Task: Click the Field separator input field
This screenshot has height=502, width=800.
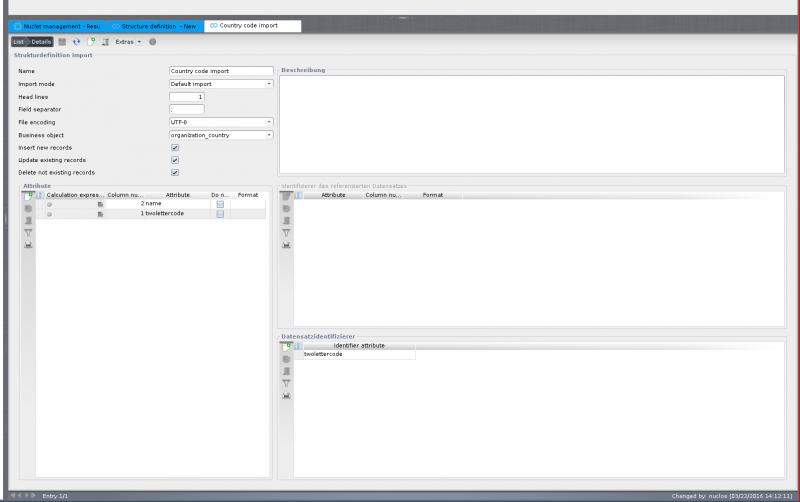Action: click(x=186, y=109)
